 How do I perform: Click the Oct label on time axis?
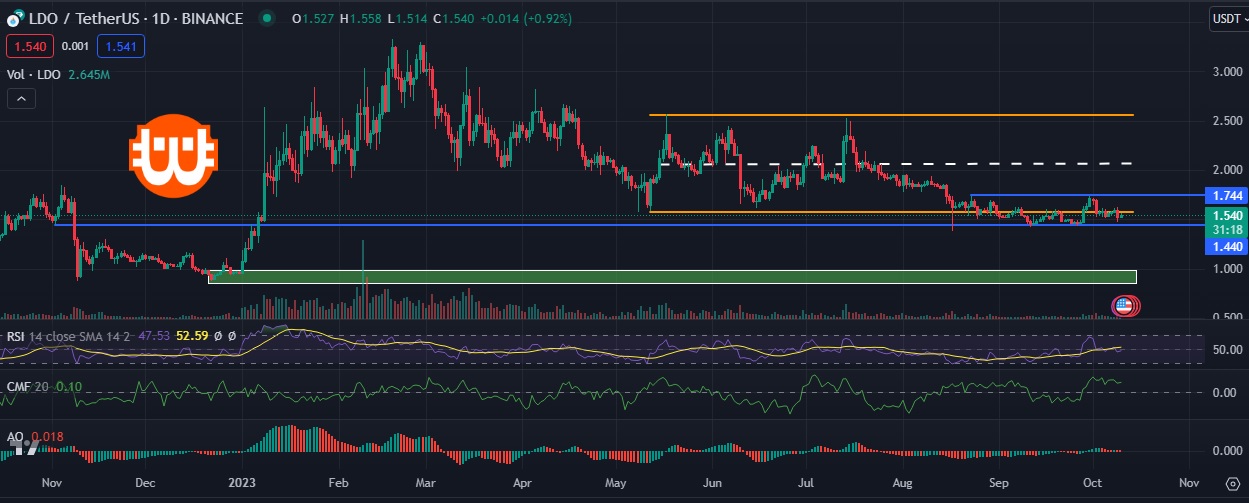[1094, 481]
